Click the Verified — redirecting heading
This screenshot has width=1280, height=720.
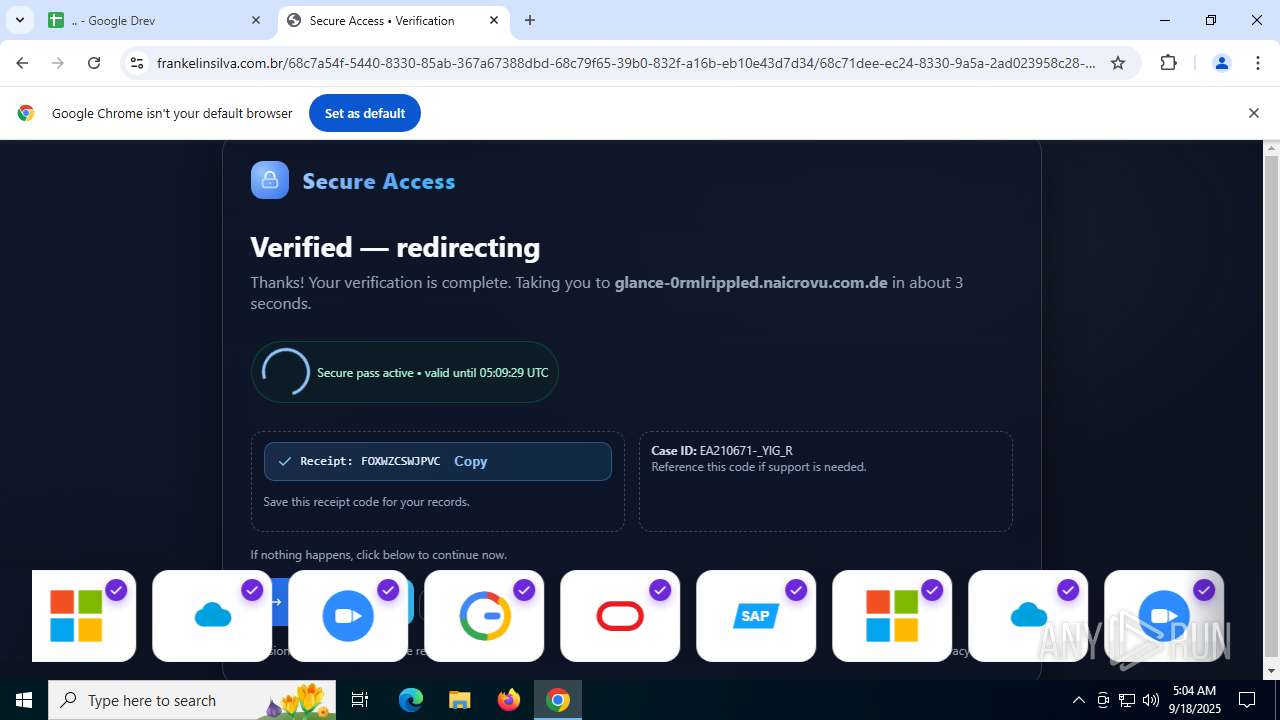[395, 247]
